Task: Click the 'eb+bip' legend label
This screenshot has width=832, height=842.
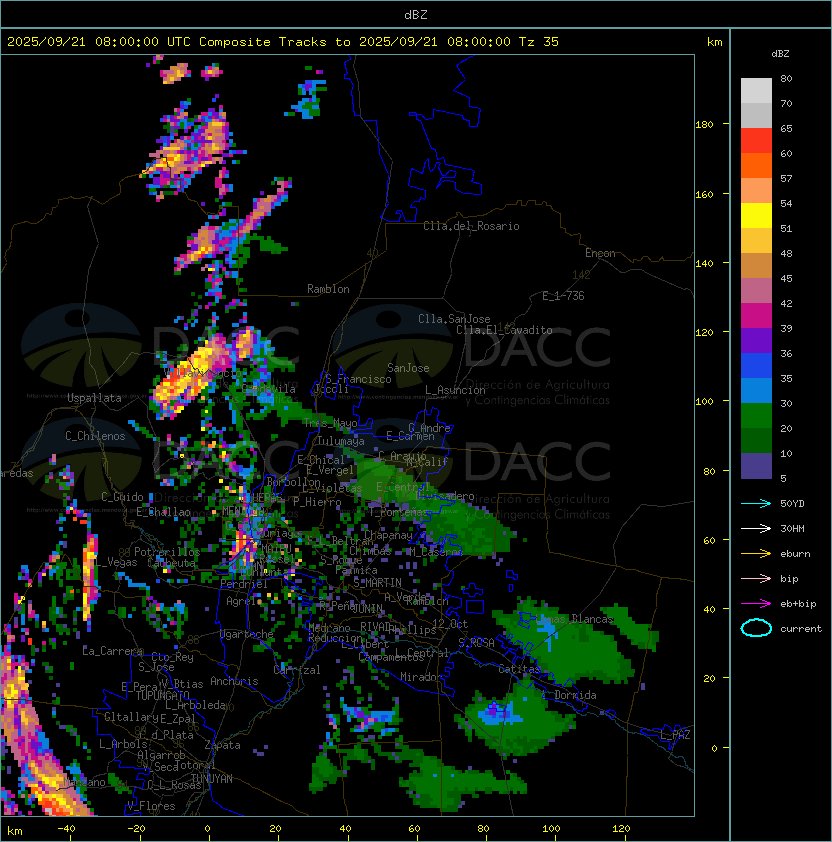Action: [798, 604]
